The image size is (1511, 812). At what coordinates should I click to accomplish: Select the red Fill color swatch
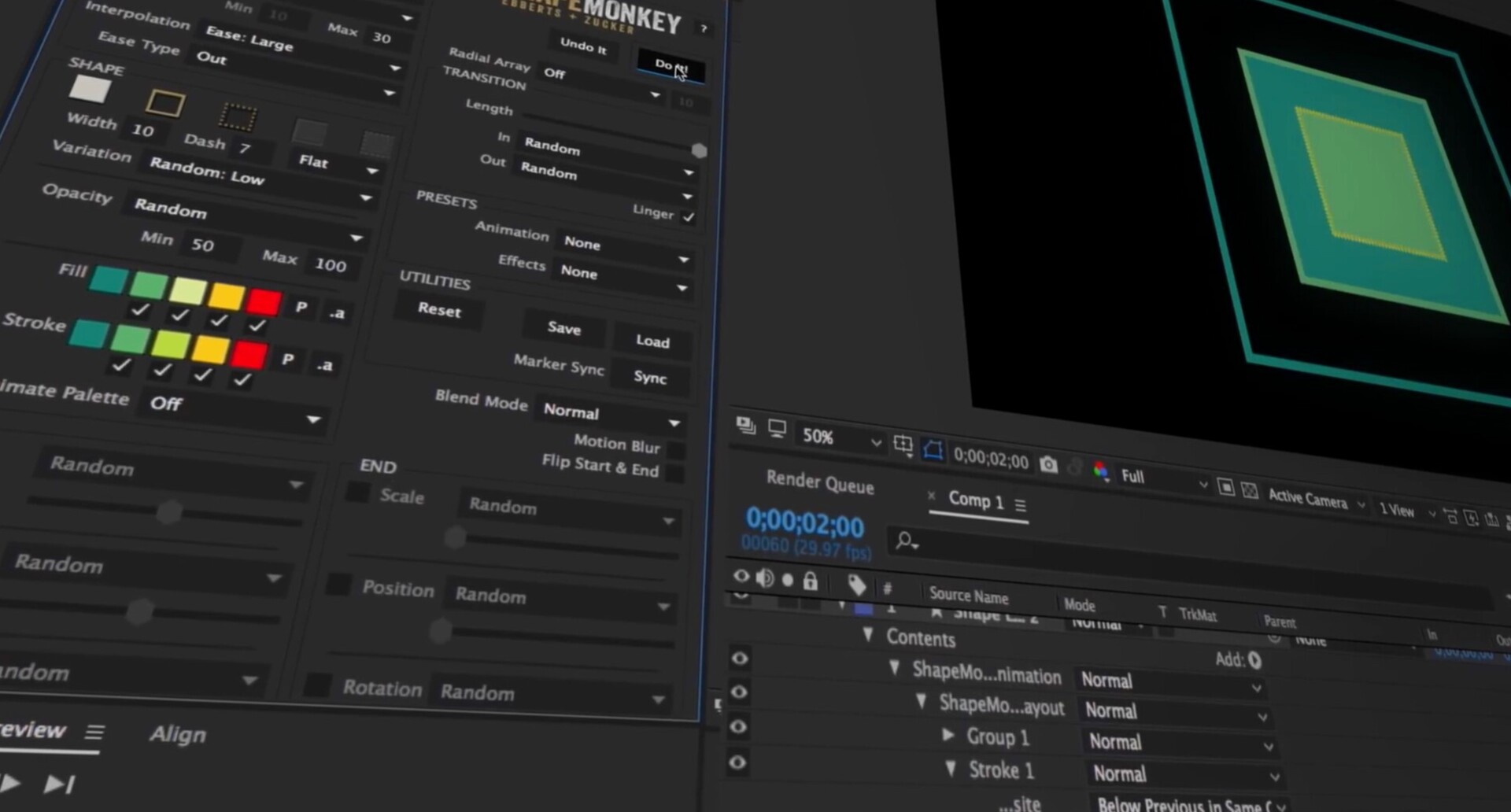tap(264, 301)
